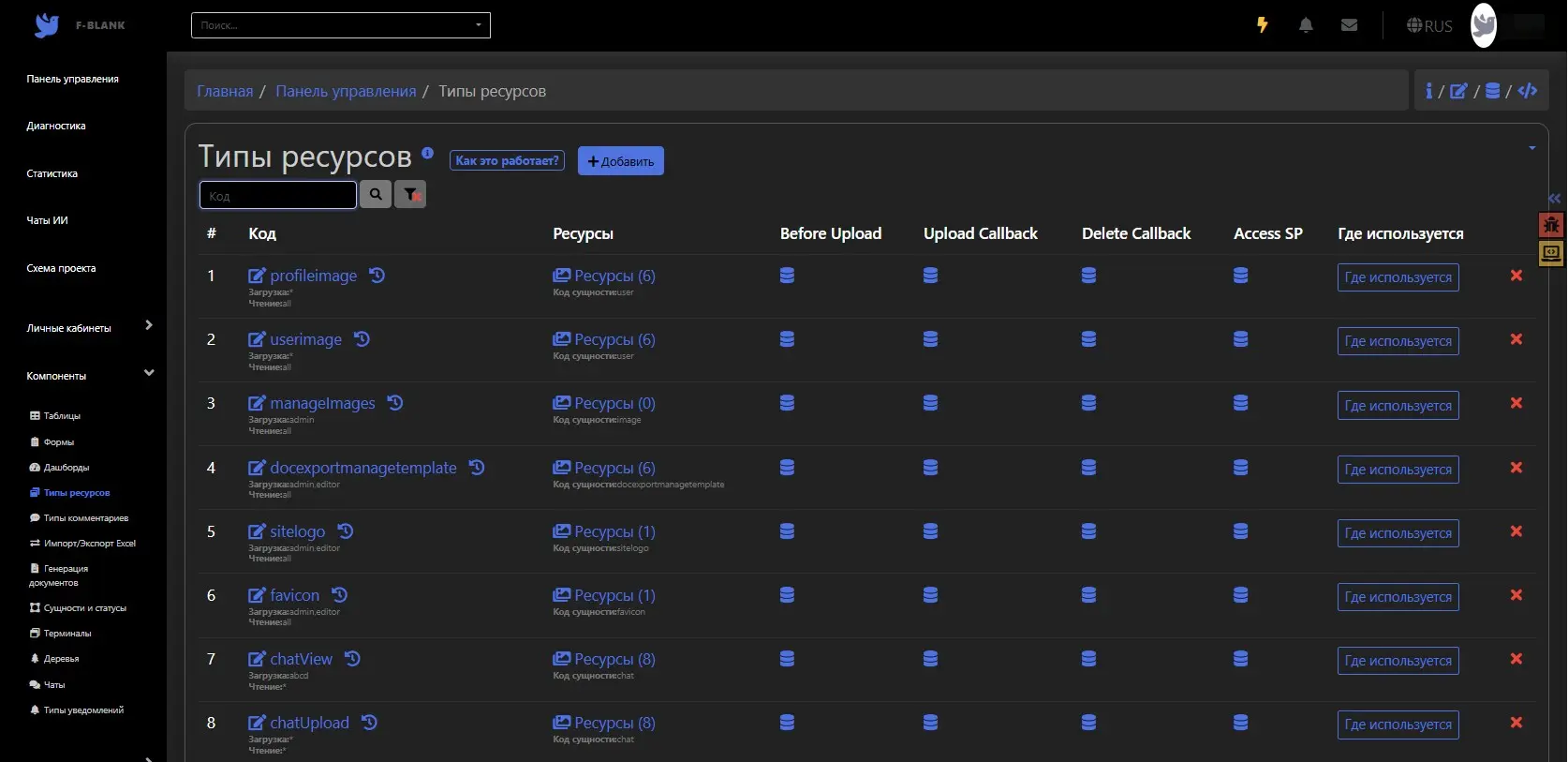Click the Добавить button
Viewport: 1568px width, 762px height.
[x=621, y=161]
